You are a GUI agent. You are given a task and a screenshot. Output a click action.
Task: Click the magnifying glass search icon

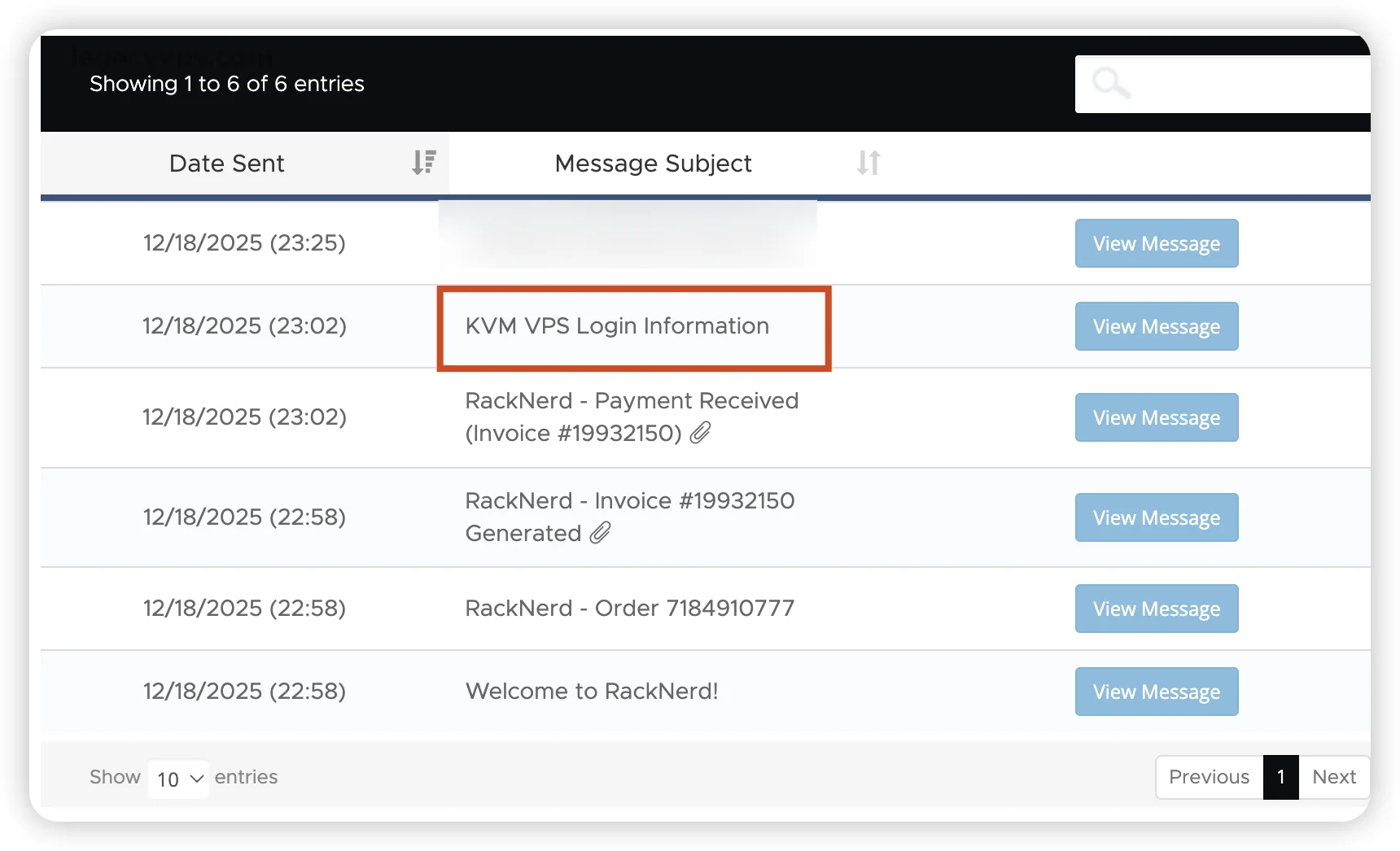point(1110,83)
